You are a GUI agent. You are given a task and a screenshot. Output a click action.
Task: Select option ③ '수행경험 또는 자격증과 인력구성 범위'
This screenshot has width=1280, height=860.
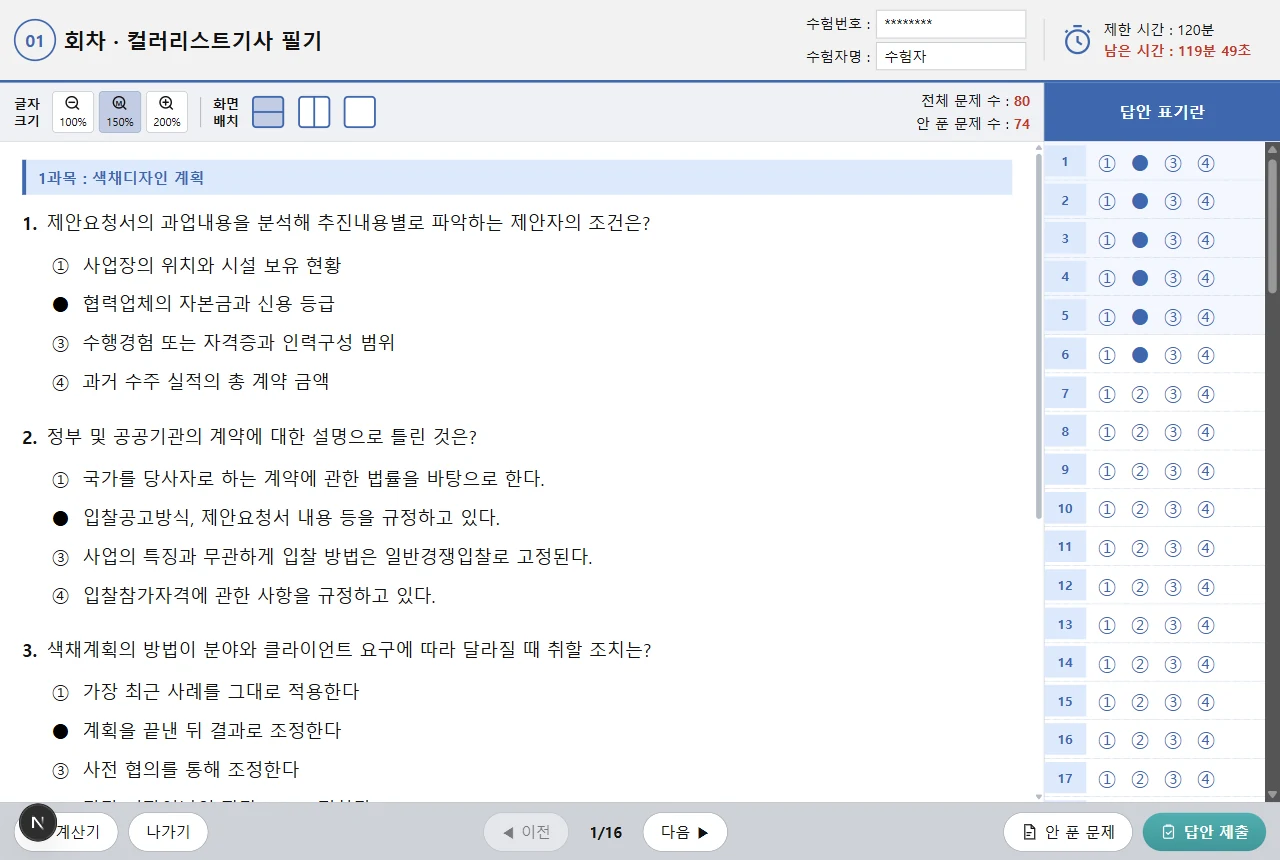[x=224, y=343]
